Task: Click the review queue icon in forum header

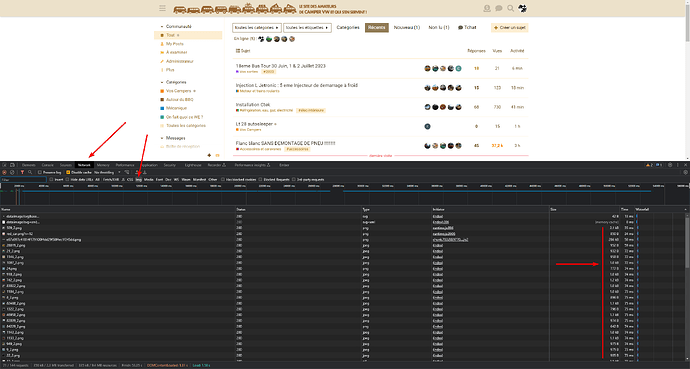Action: [x=487, y=8]
